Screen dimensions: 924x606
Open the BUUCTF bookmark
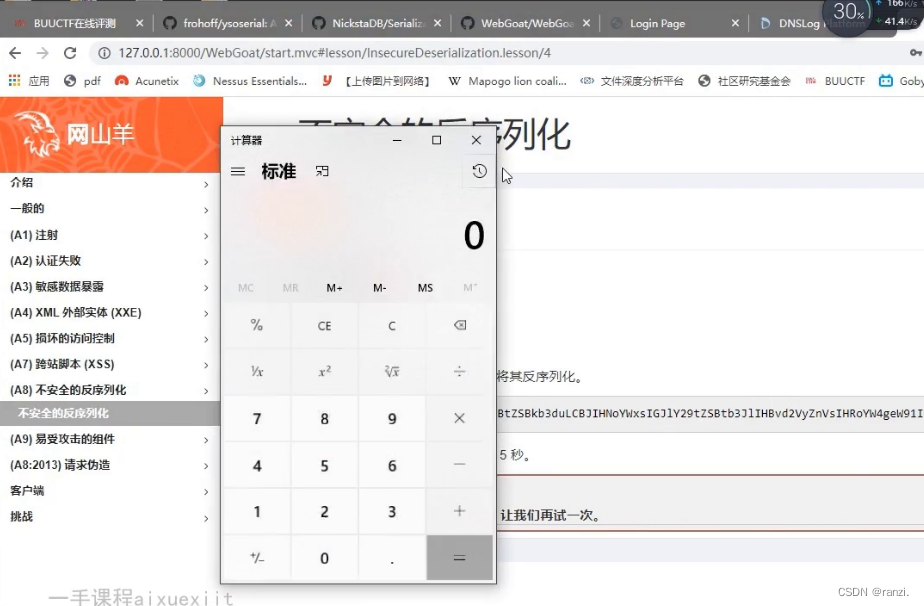tap(835, 81)
